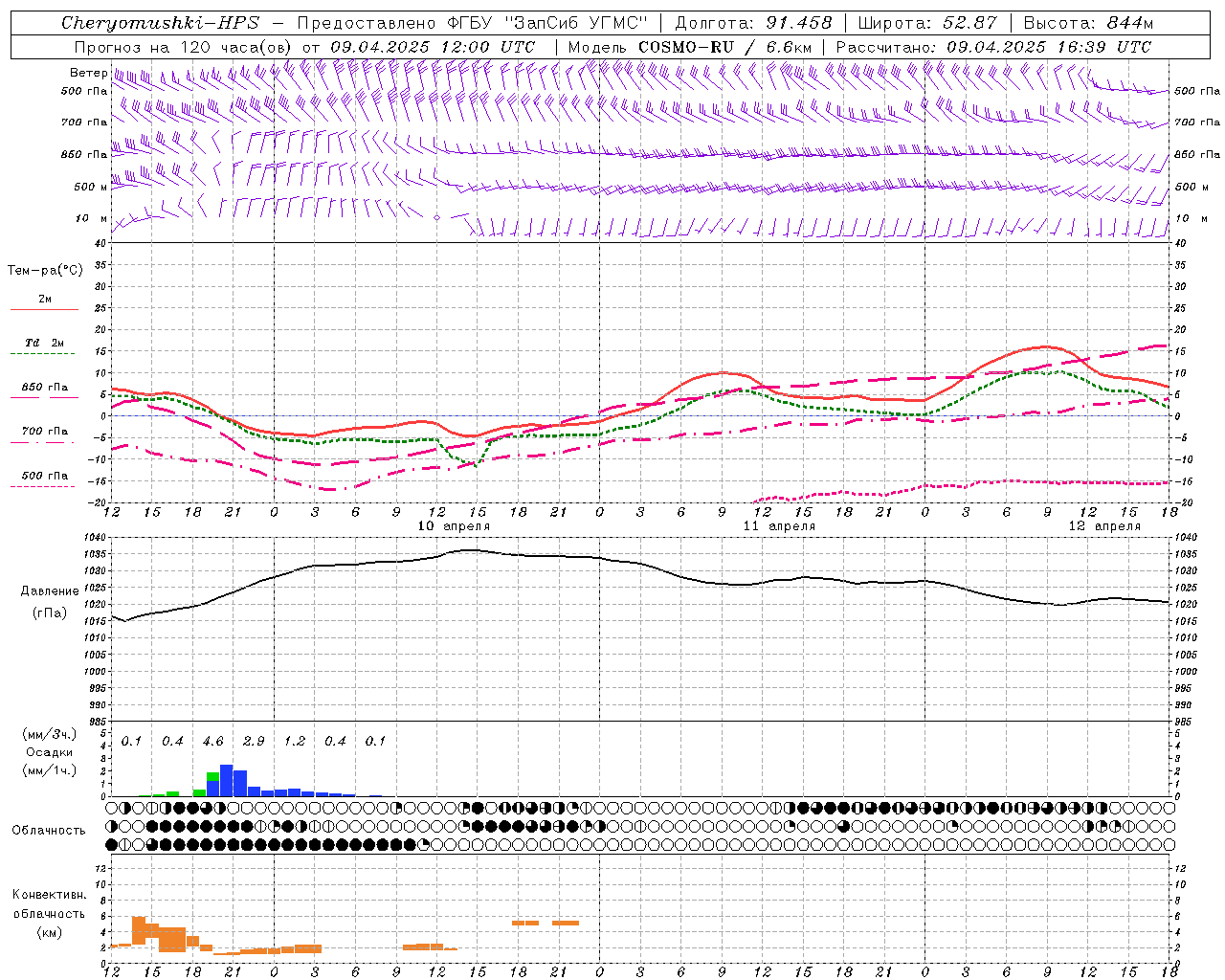
Task: Click the right-side 850 гПа wind level label
Action: coord(1197,154)
